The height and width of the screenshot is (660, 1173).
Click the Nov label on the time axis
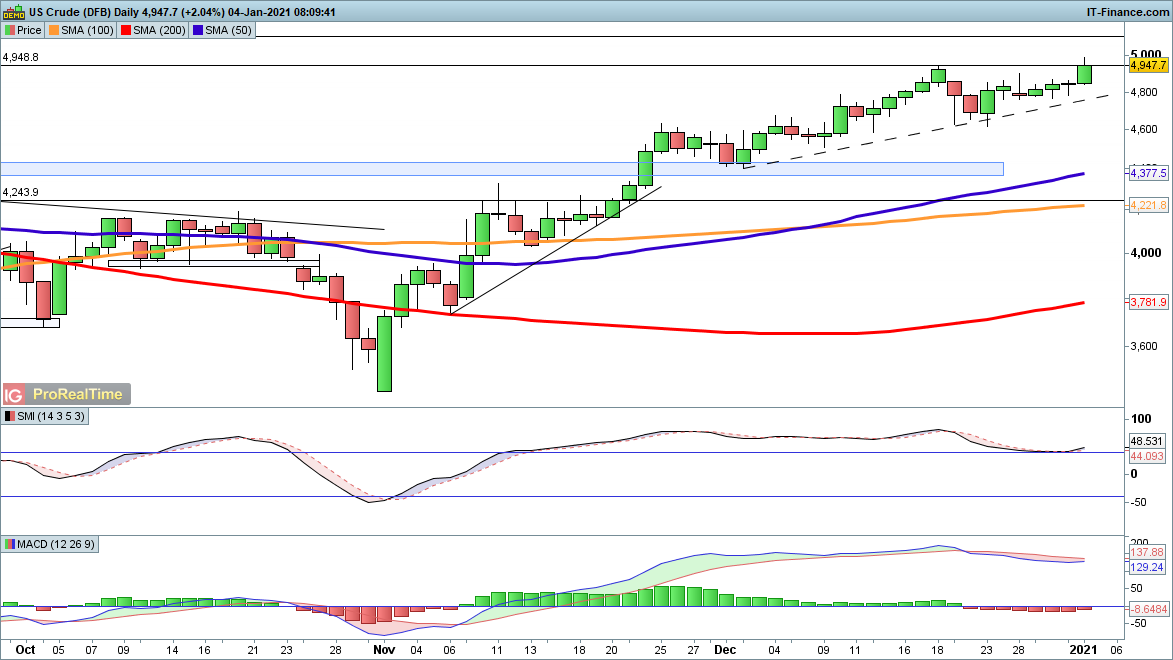pos(383,648)
